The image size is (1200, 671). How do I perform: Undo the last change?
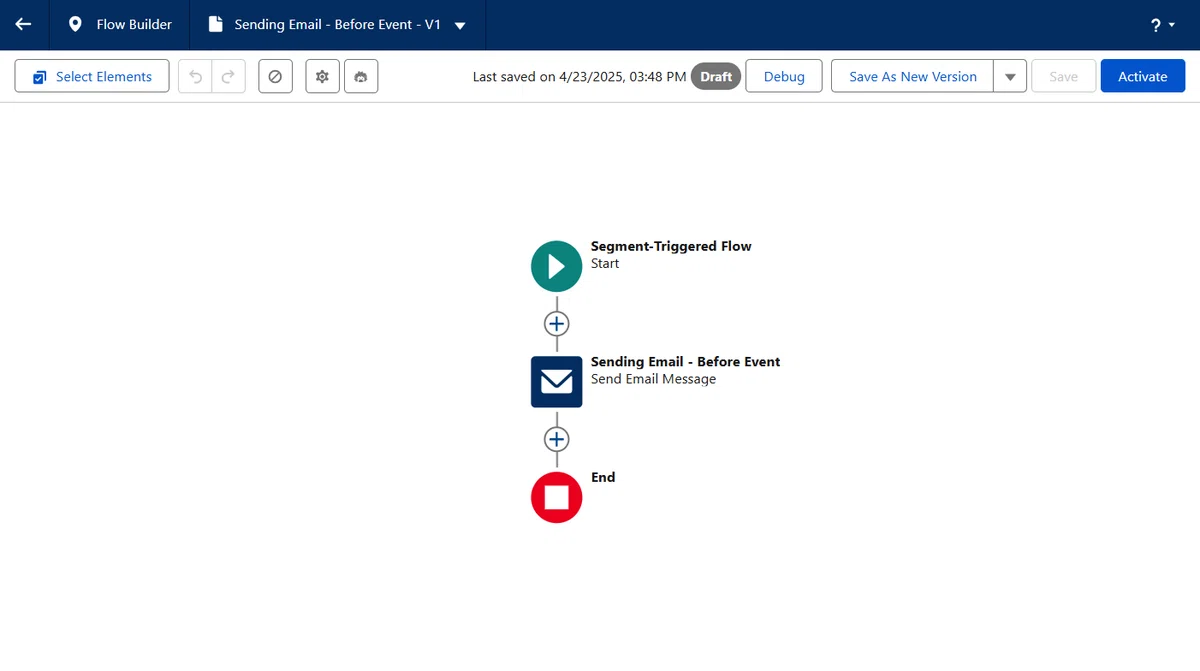(195, 76)
